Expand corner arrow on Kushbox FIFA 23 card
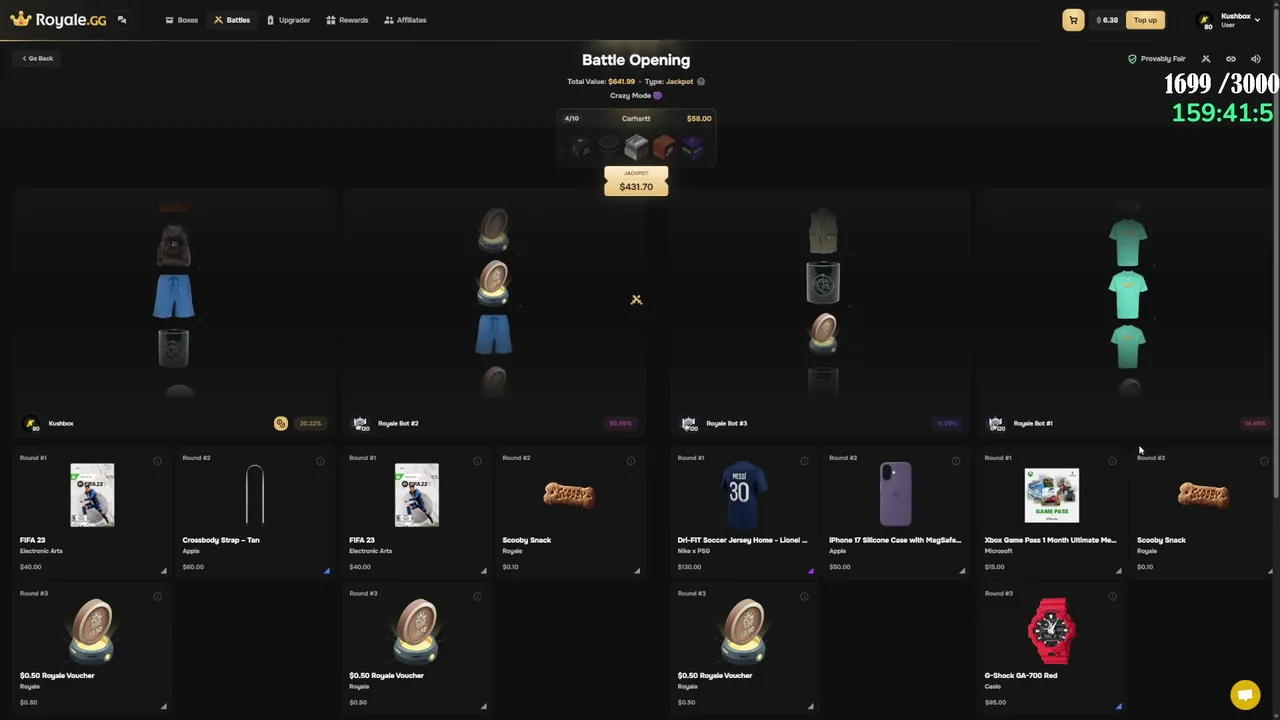 (164, 571)
